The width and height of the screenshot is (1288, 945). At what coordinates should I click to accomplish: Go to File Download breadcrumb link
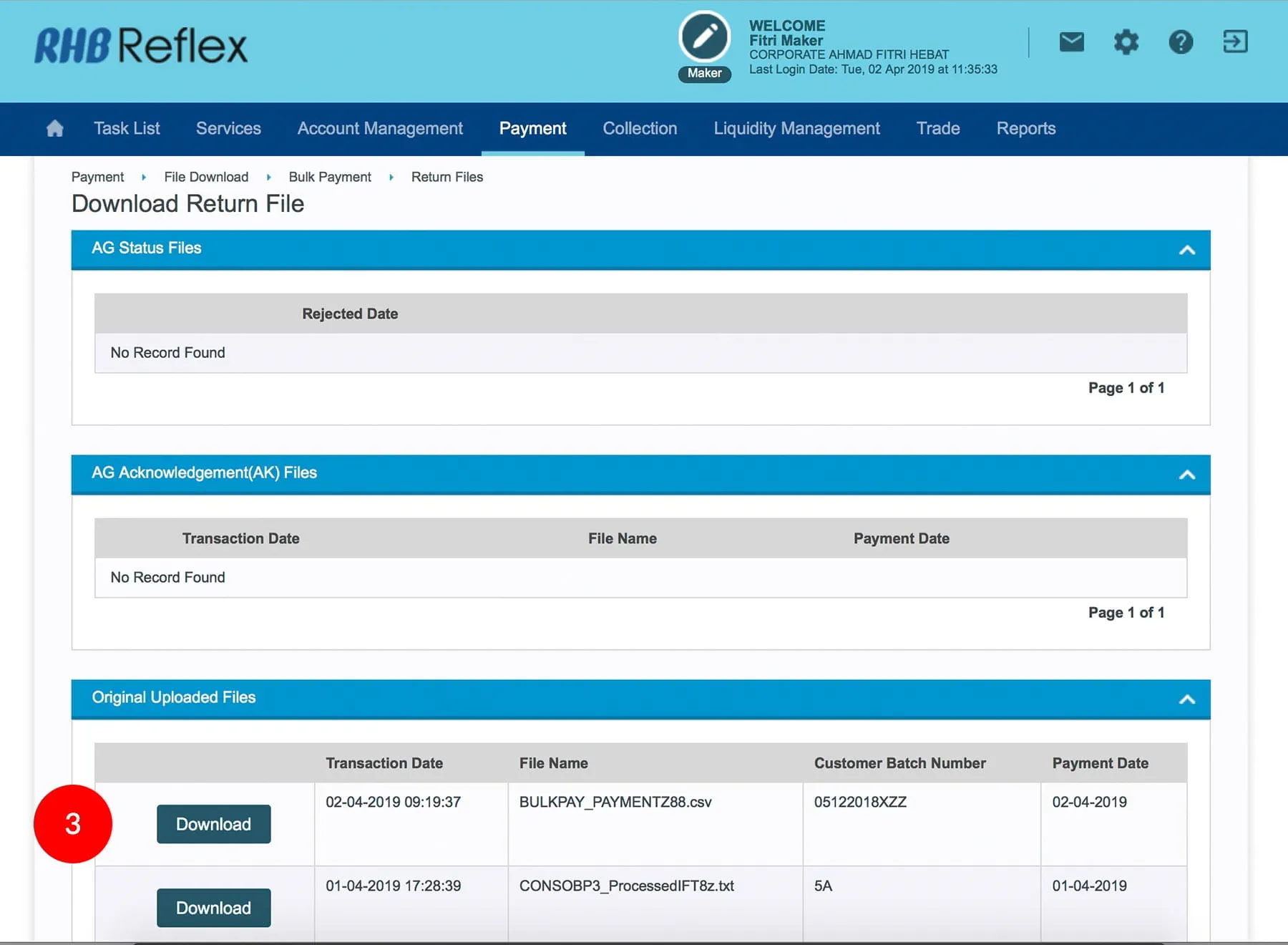[206, 177]
